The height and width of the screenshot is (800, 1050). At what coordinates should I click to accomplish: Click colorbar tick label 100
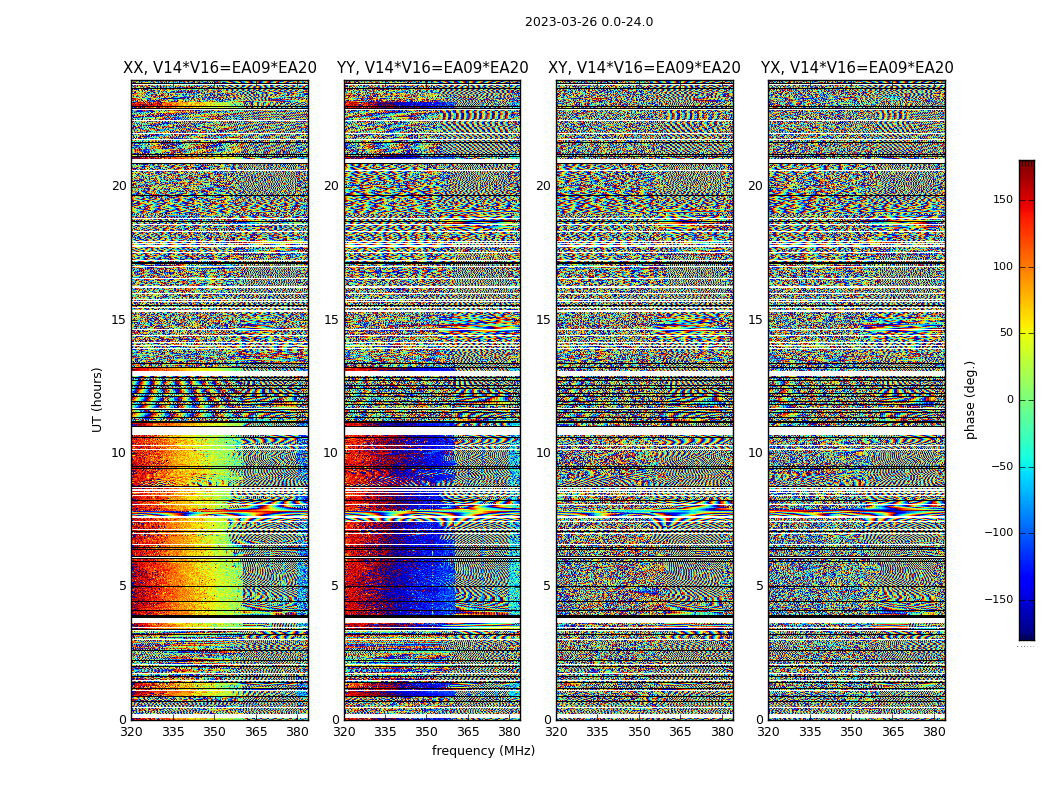click(1002, 266)
